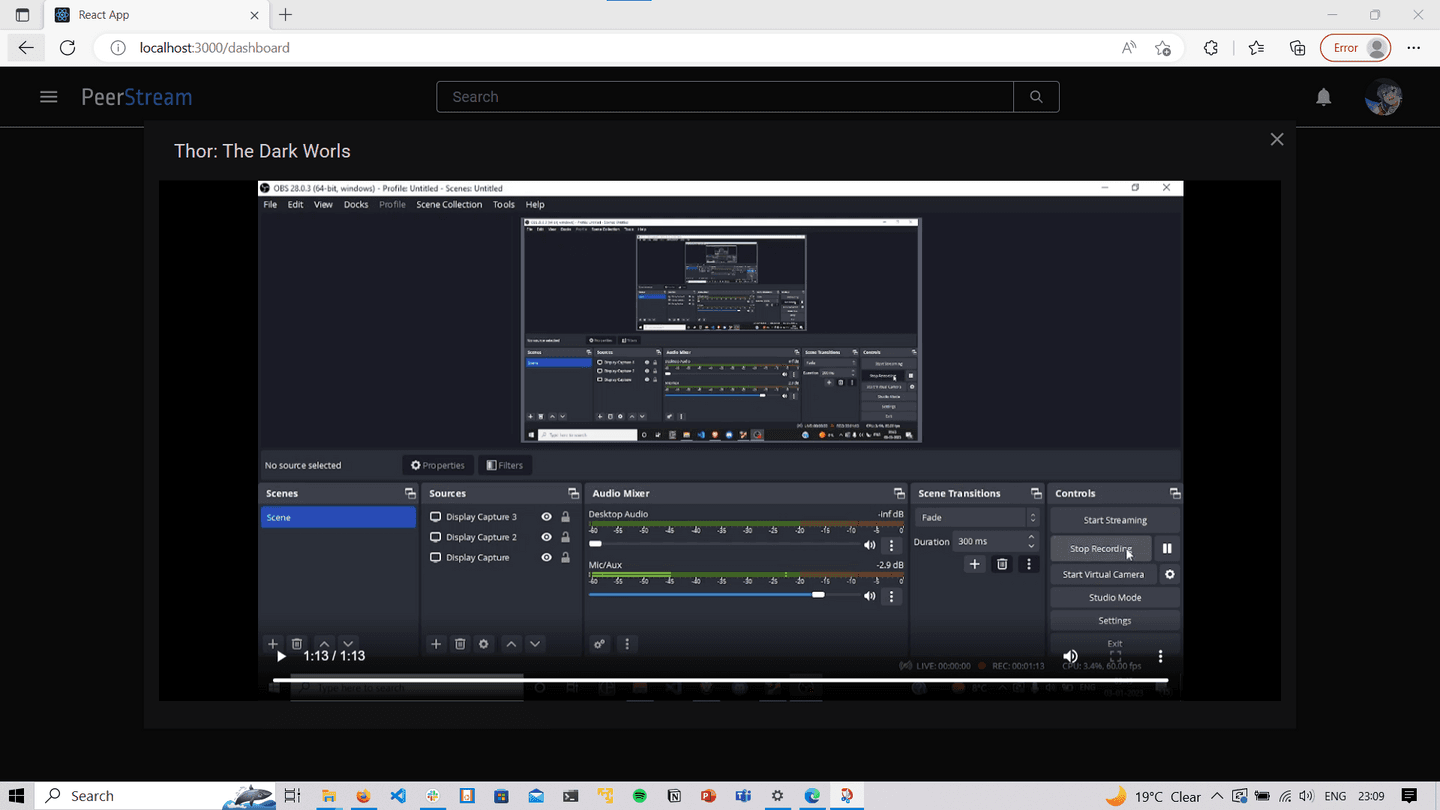1440x810 pixels.
Task: Open user profile avatar menu
Action: pyautogui.click(x=1383, y=97)
